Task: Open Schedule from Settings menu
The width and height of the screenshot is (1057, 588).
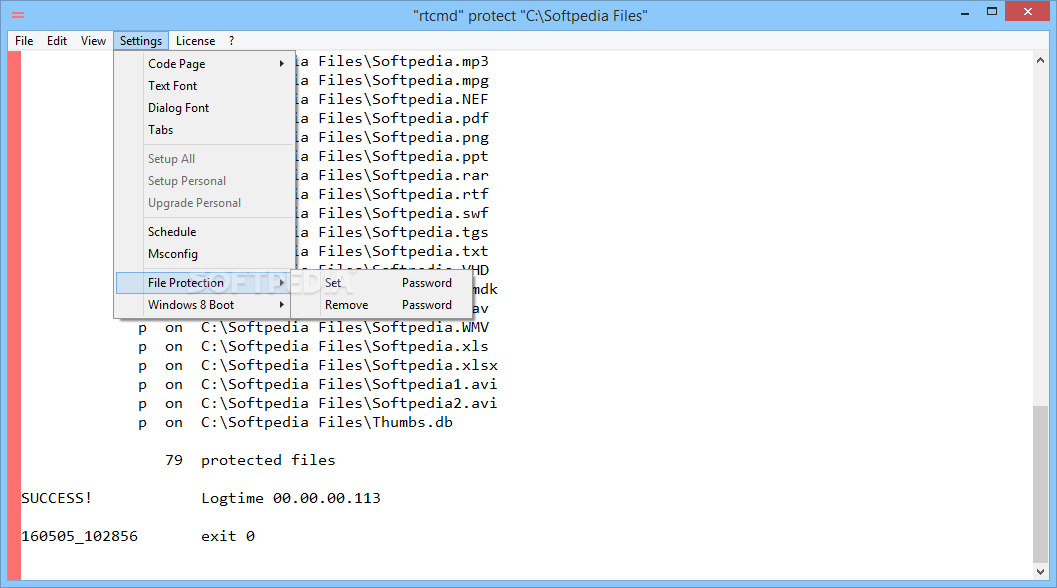Action: coord(206,231)
